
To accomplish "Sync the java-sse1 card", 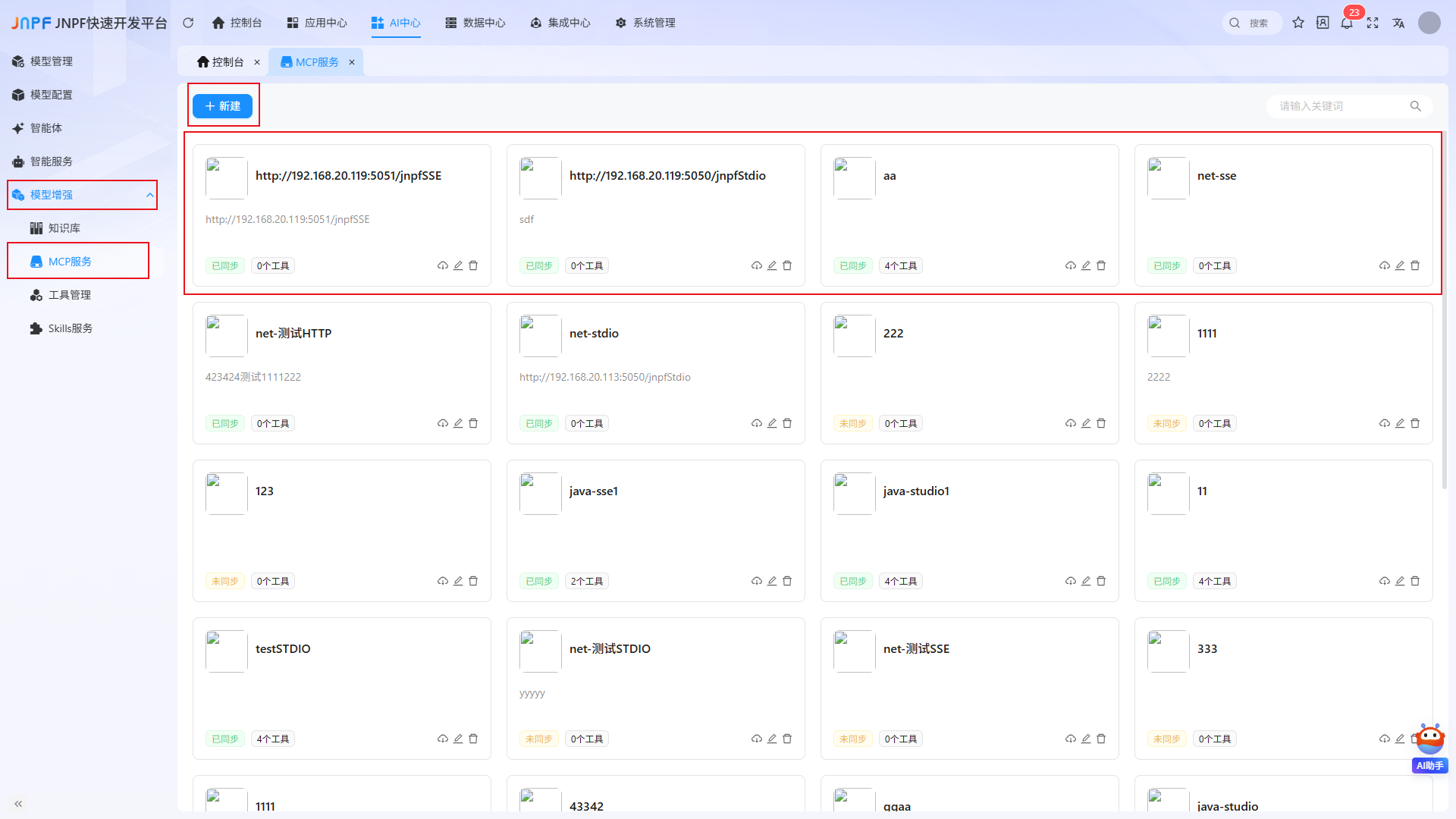I will point(757,581).
